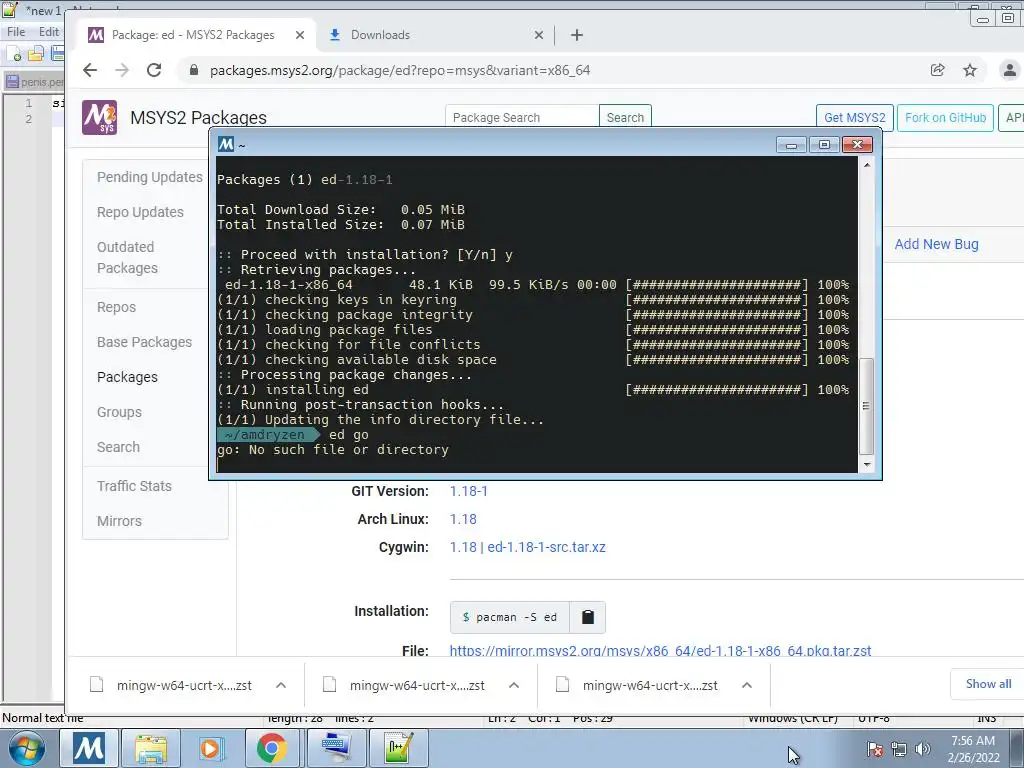Click the MSYS2 terminal scrollbar thumb

(x=867, y=406)
